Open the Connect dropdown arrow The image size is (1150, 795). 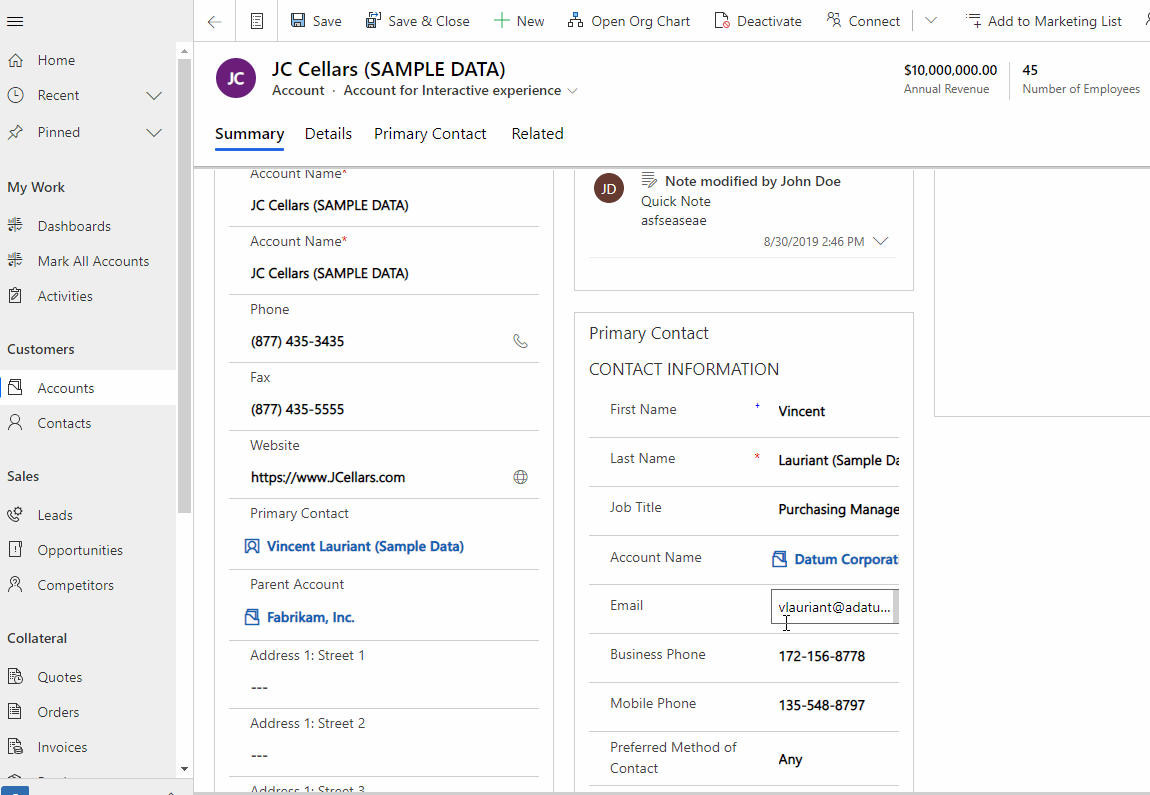point(931,21)
